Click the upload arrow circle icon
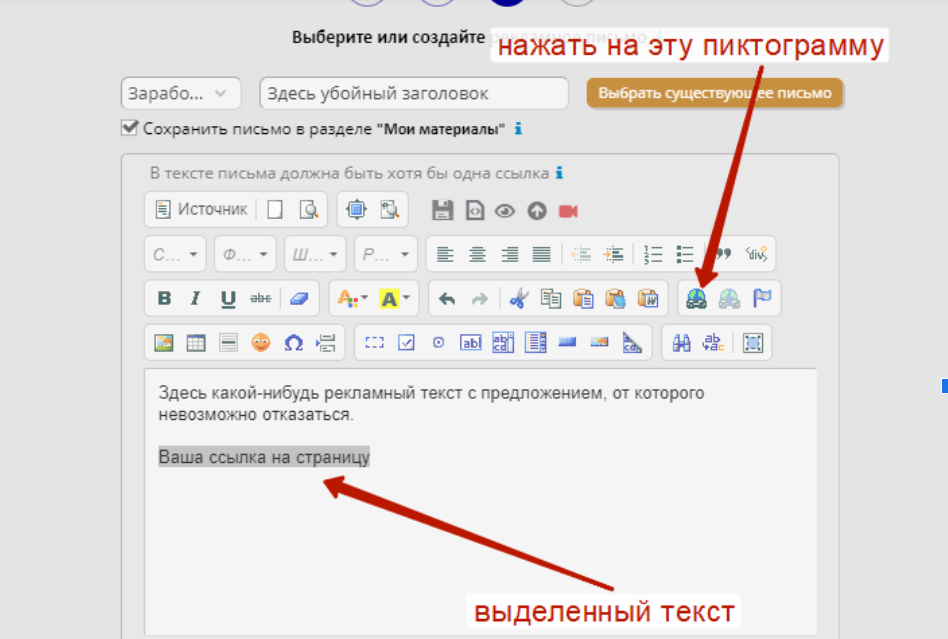 pyautogui.click(x=537, y=211)
